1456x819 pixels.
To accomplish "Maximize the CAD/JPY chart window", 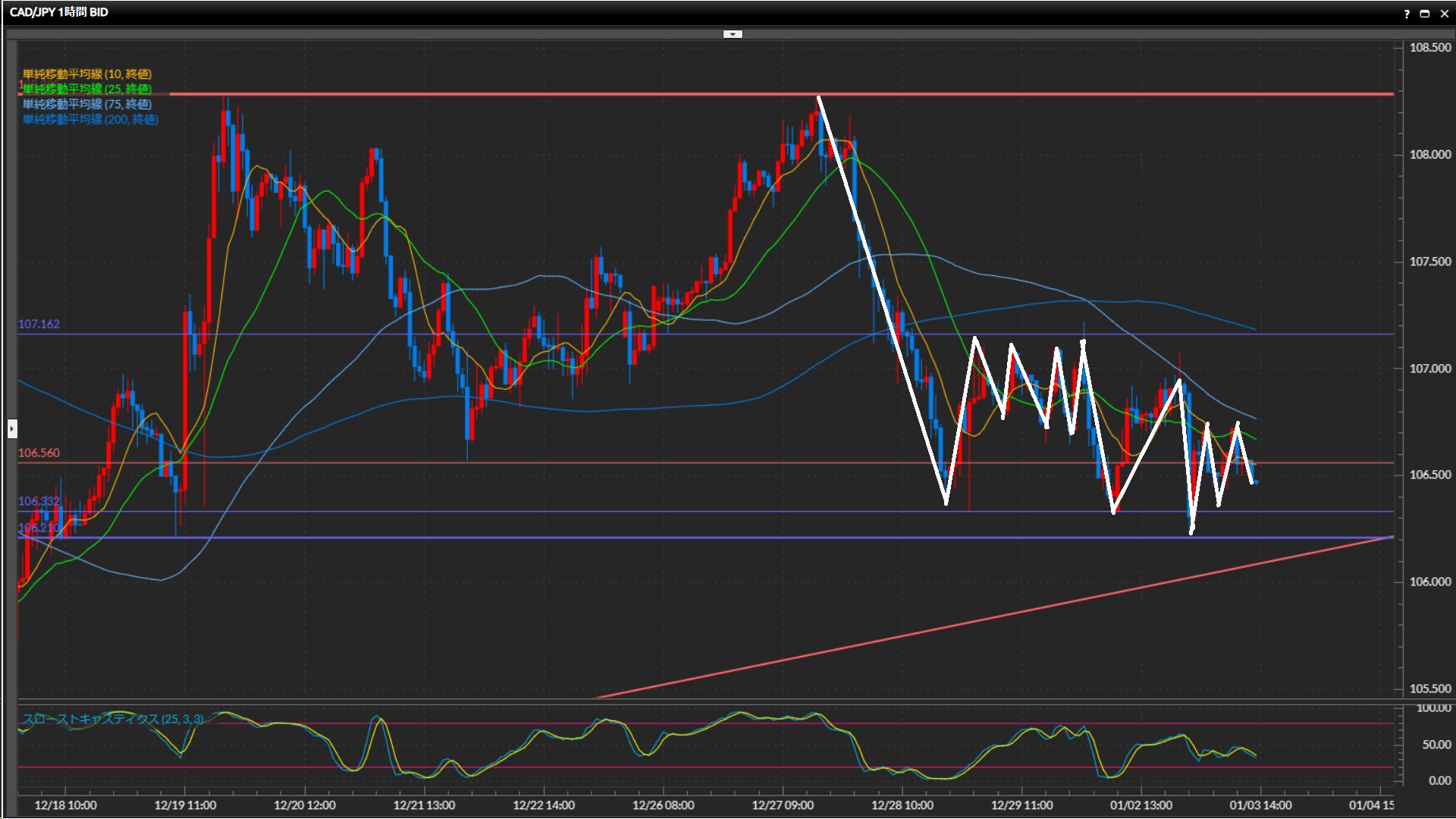I will (1425, 14).
